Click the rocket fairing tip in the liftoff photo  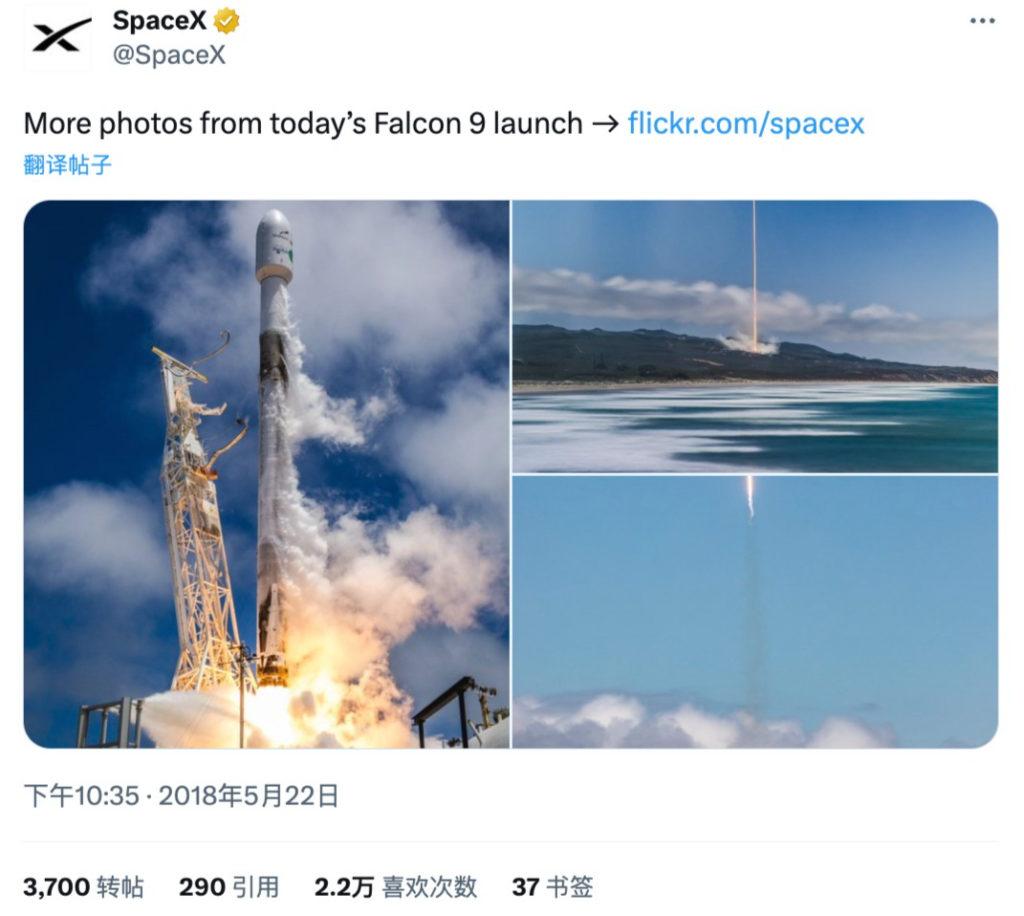point(273,225)
